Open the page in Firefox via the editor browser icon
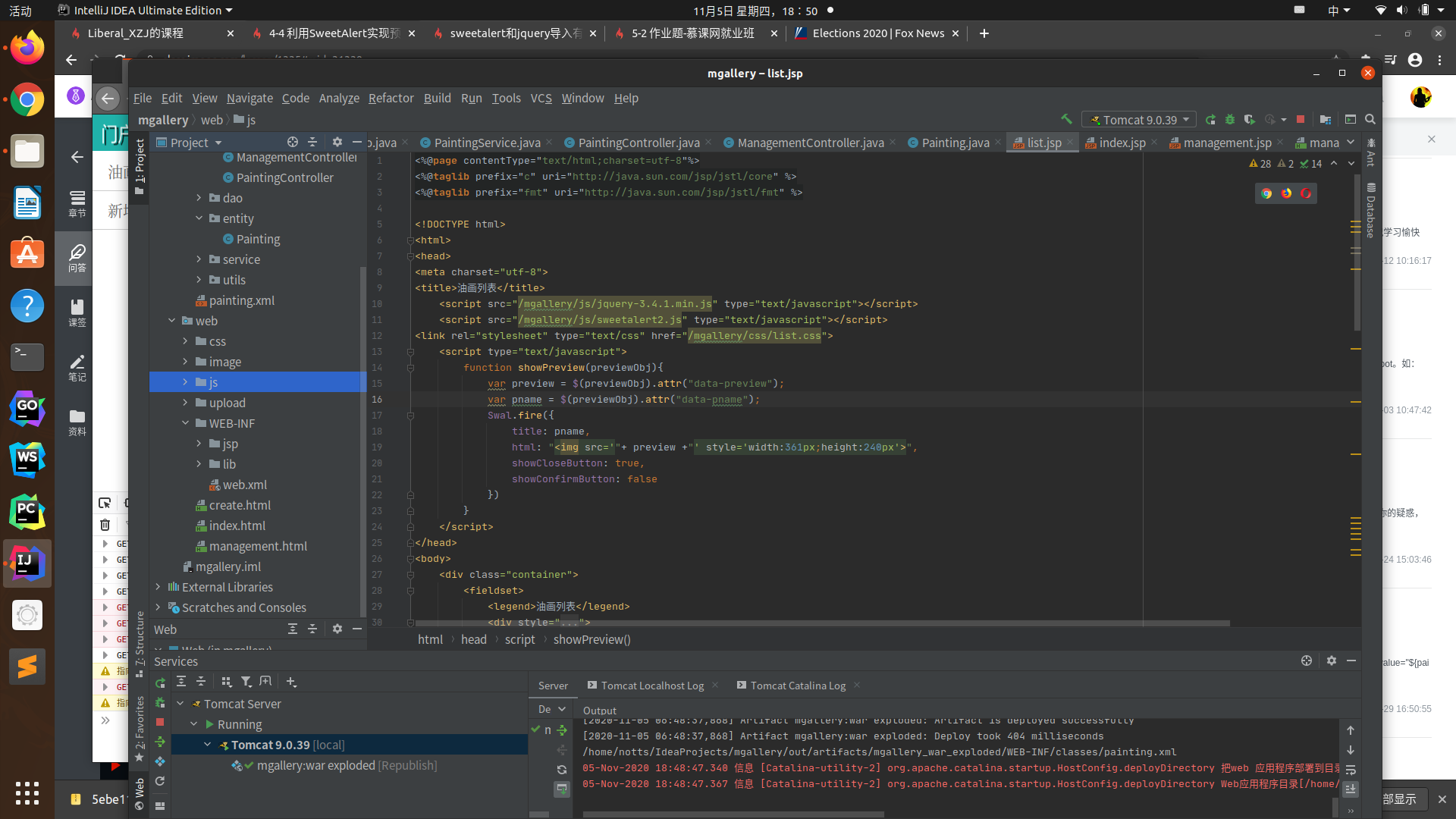Screen dimensions: 1456x819 click(1286, 193)
